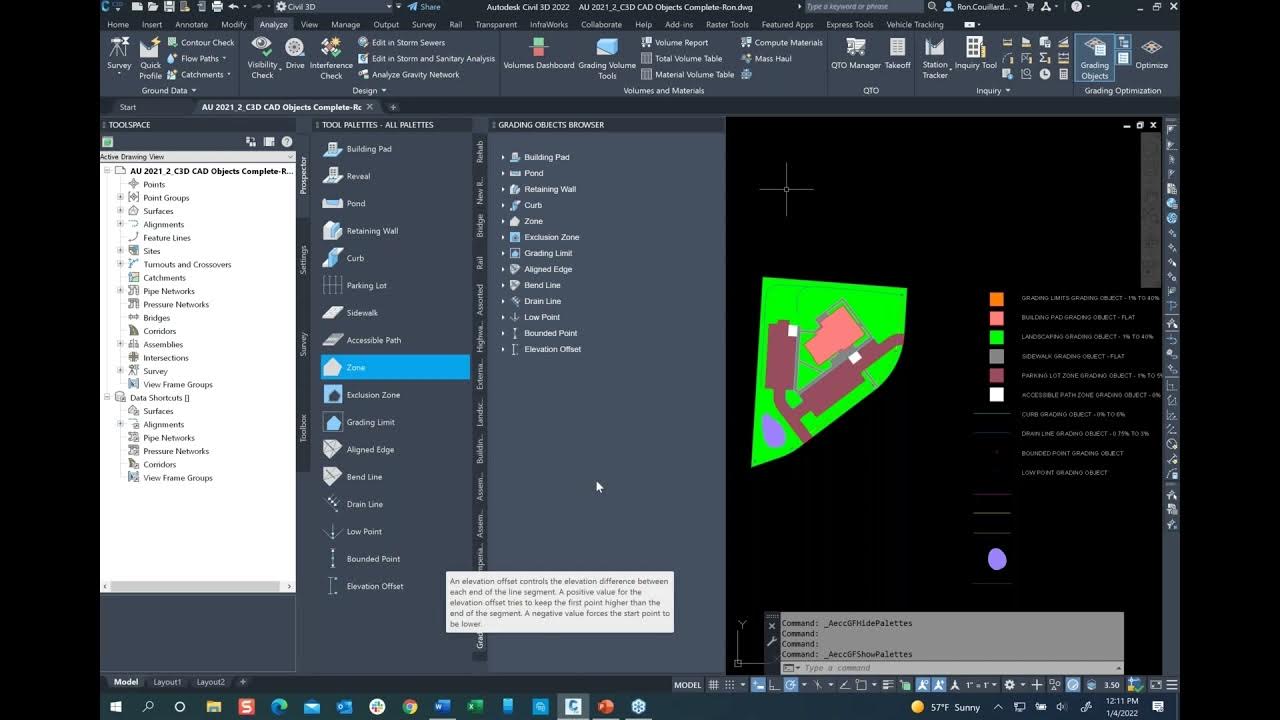Switch to Layout1 tab
The width and height of the screenshot is (1280, 720).
[x=167, y=682]
